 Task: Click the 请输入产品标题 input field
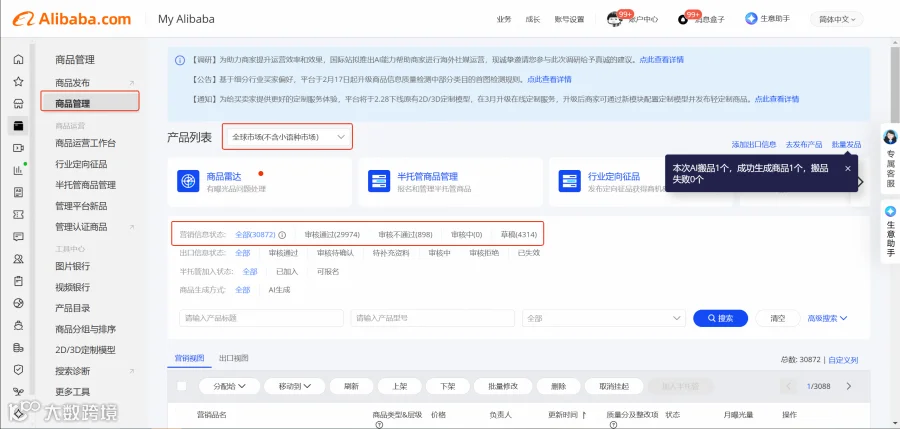tap(261, 318)
